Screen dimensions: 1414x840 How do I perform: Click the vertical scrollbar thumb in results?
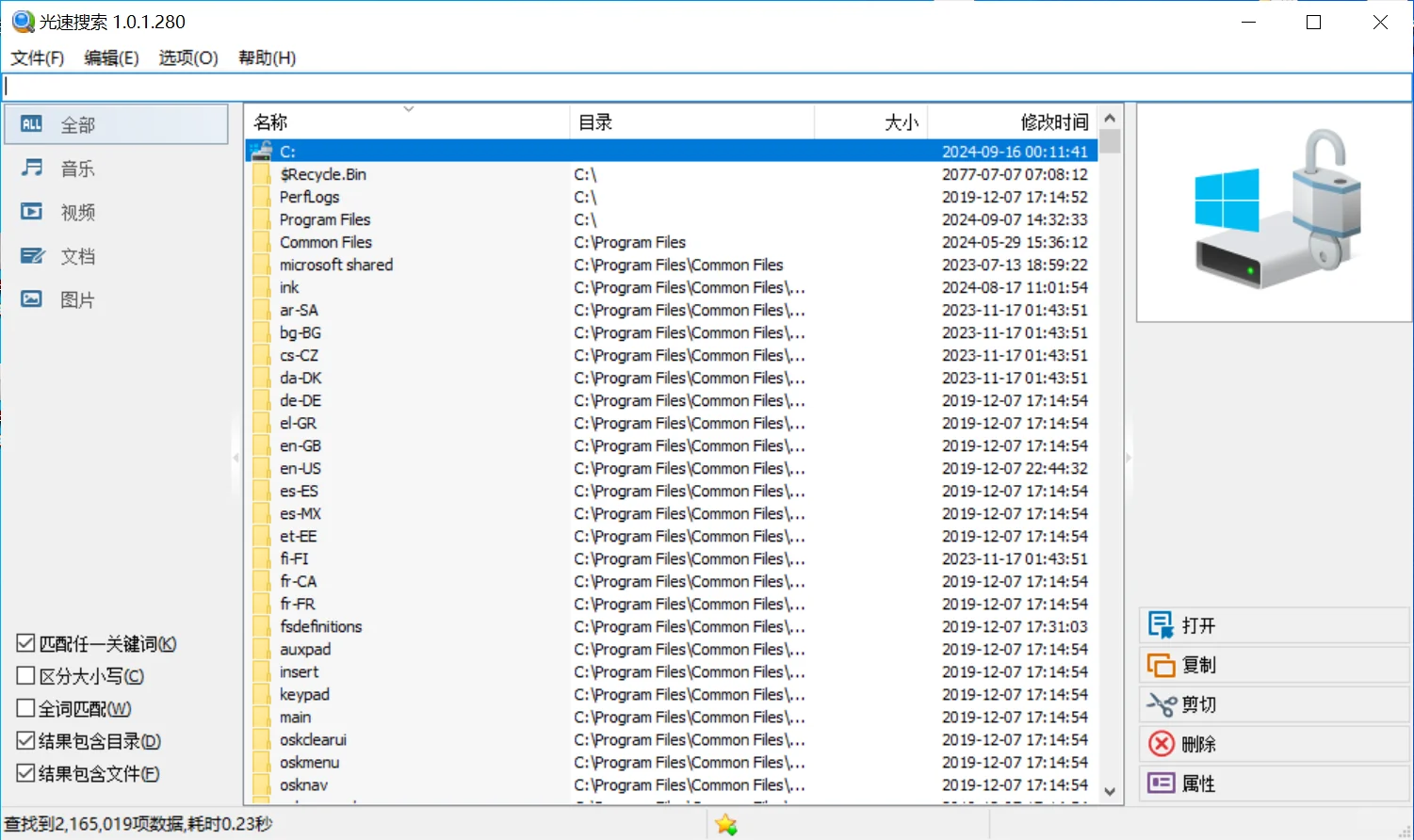pos(1110,141)
